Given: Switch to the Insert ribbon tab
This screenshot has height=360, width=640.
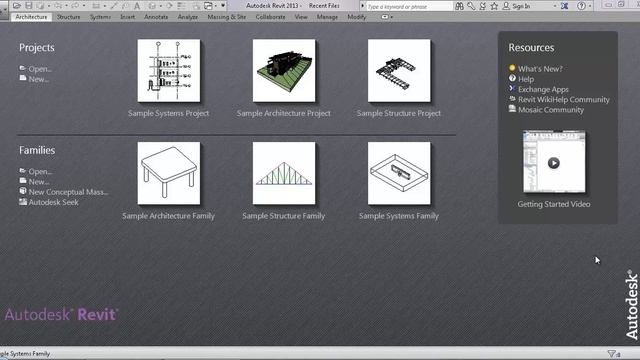Looking at the screenshot, I should pyautogui.click(x=127, y=17).
